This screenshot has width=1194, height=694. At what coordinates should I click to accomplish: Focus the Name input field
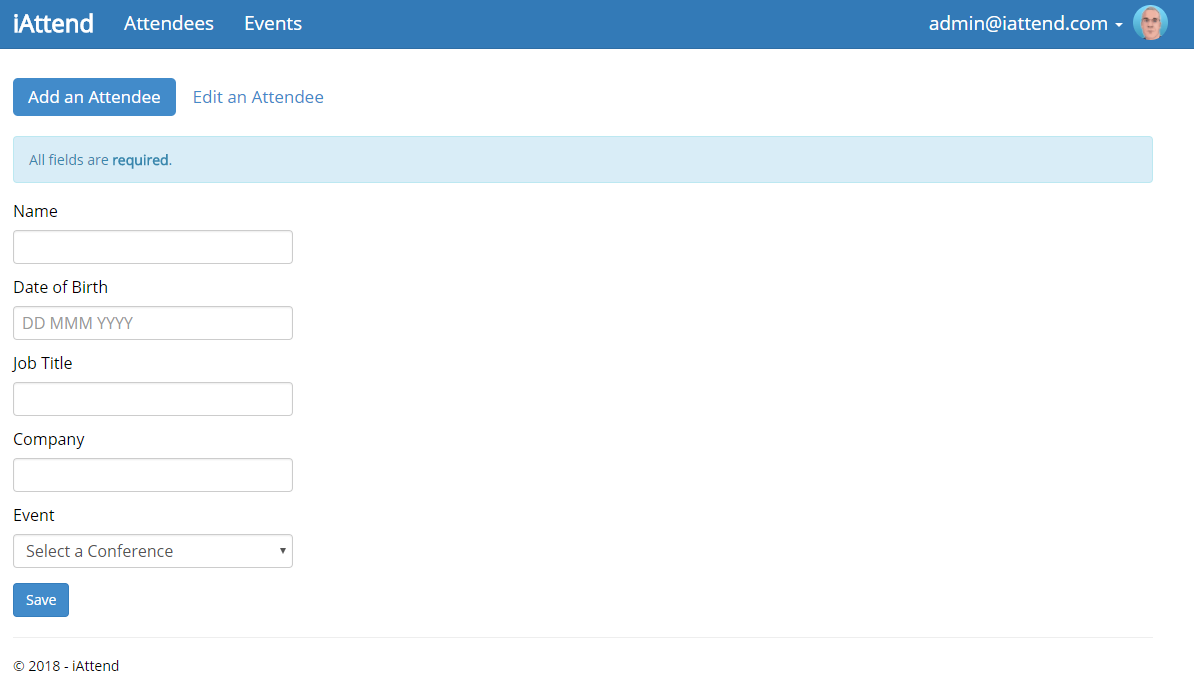152,247
